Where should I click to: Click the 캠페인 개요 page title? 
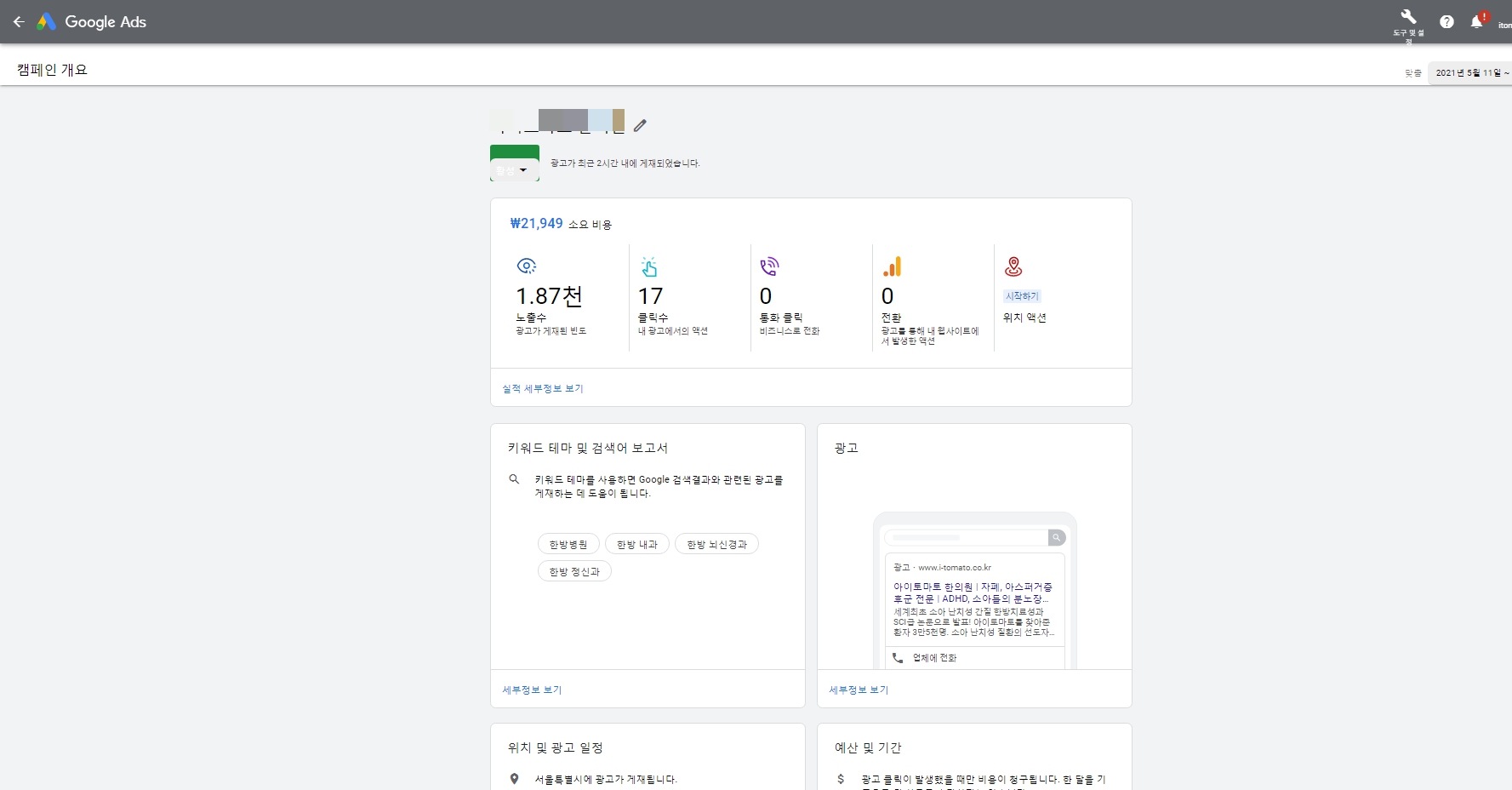(52, 70)
